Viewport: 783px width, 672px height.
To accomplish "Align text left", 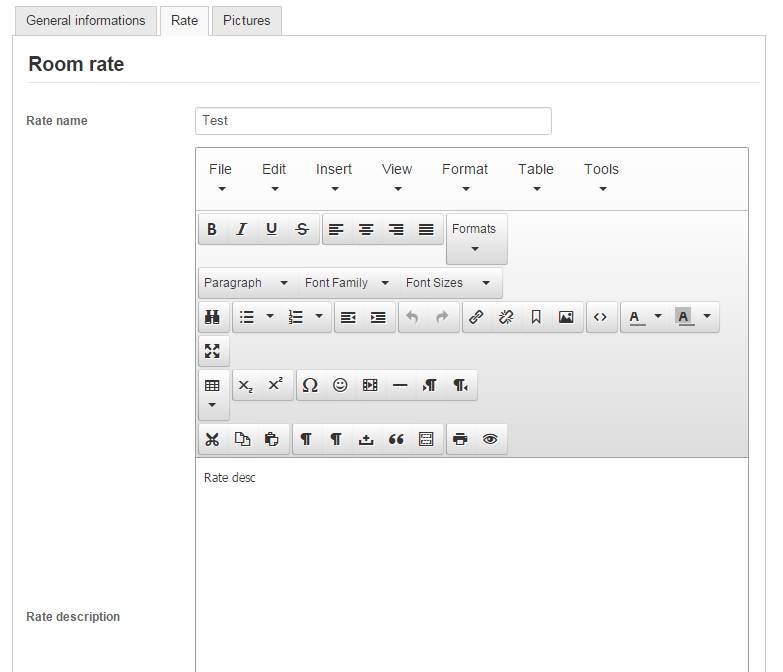I will tap(337, 229).
